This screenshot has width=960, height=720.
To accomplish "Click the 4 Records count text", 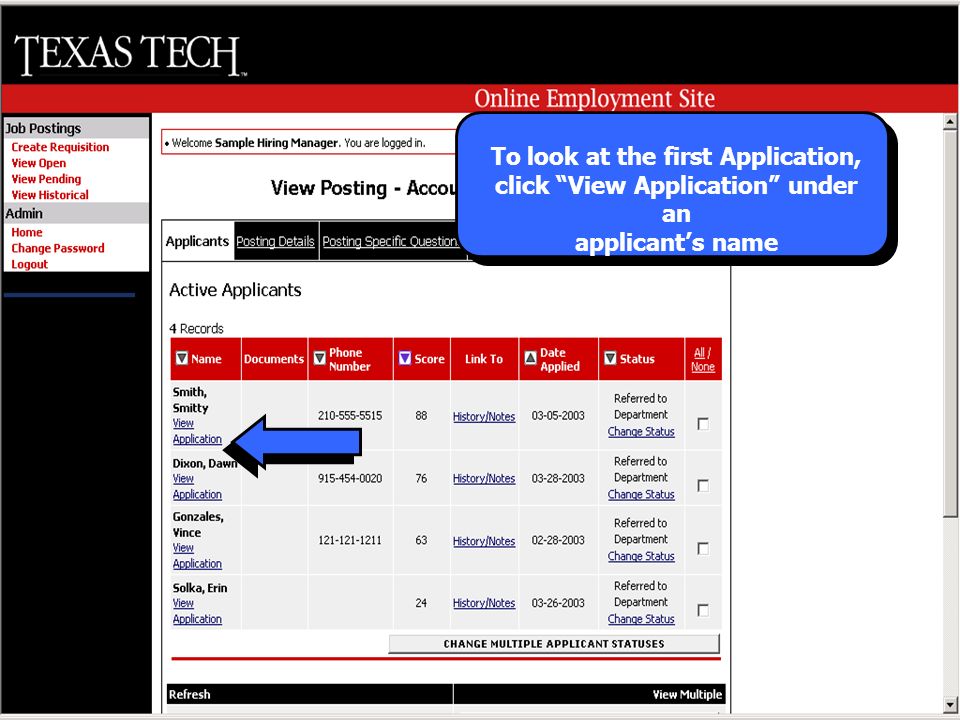I will coord(197,329).
